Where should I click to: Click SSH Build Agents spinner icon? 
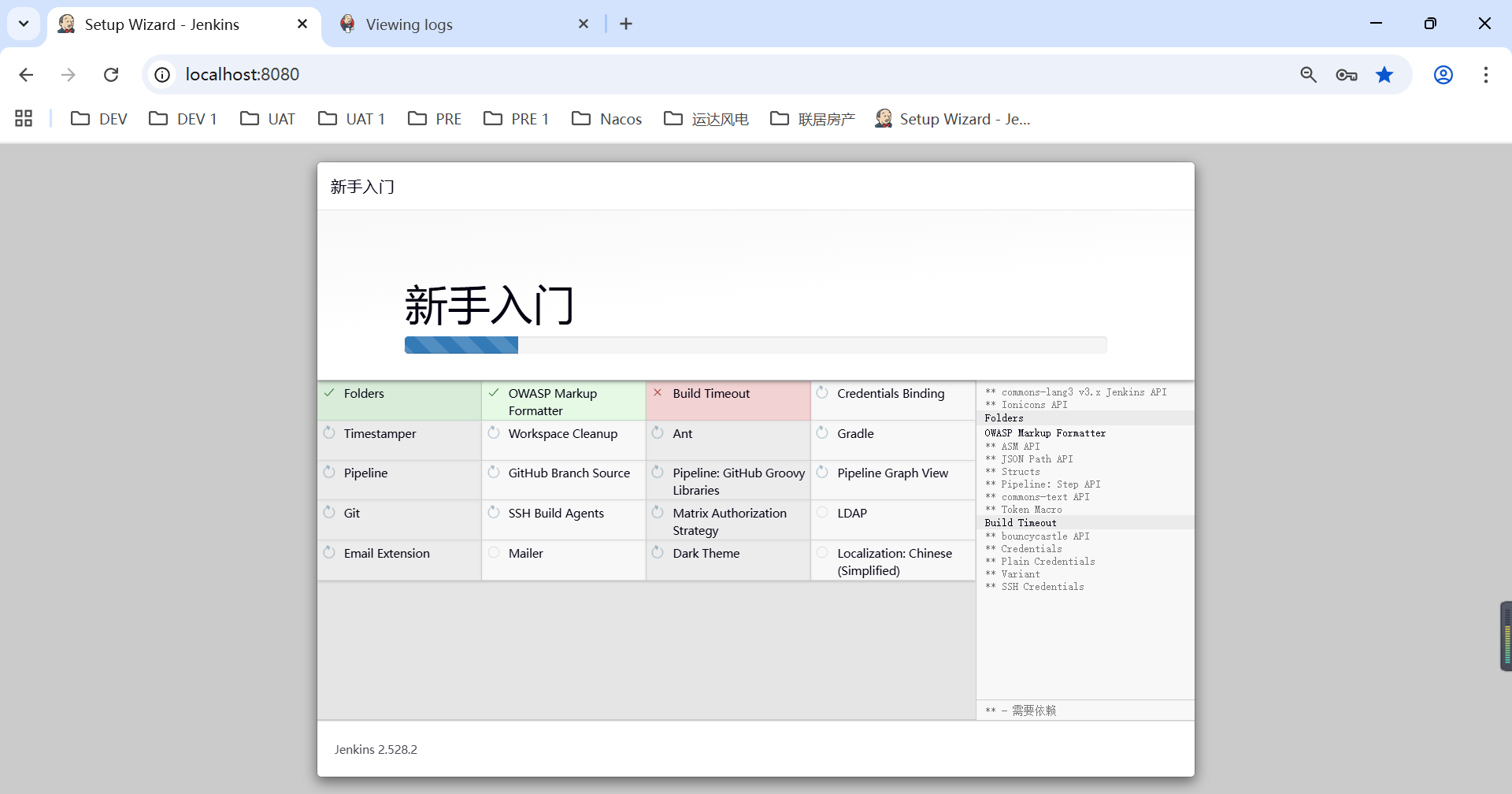(x=494, y=512)
